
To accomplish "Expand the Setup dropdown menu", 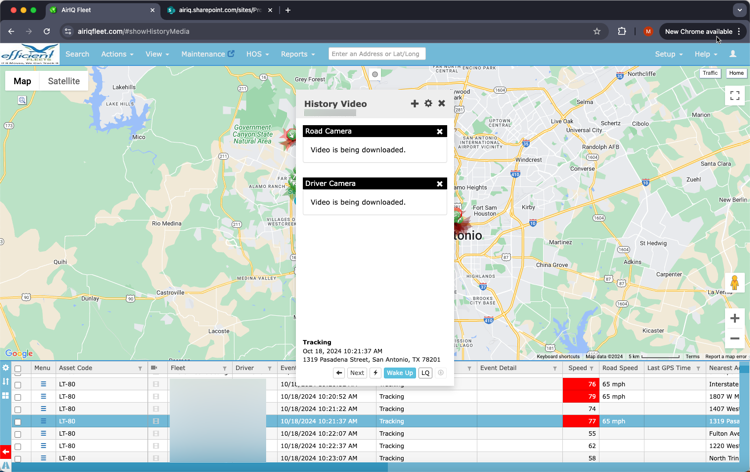I will pos(669,54).
